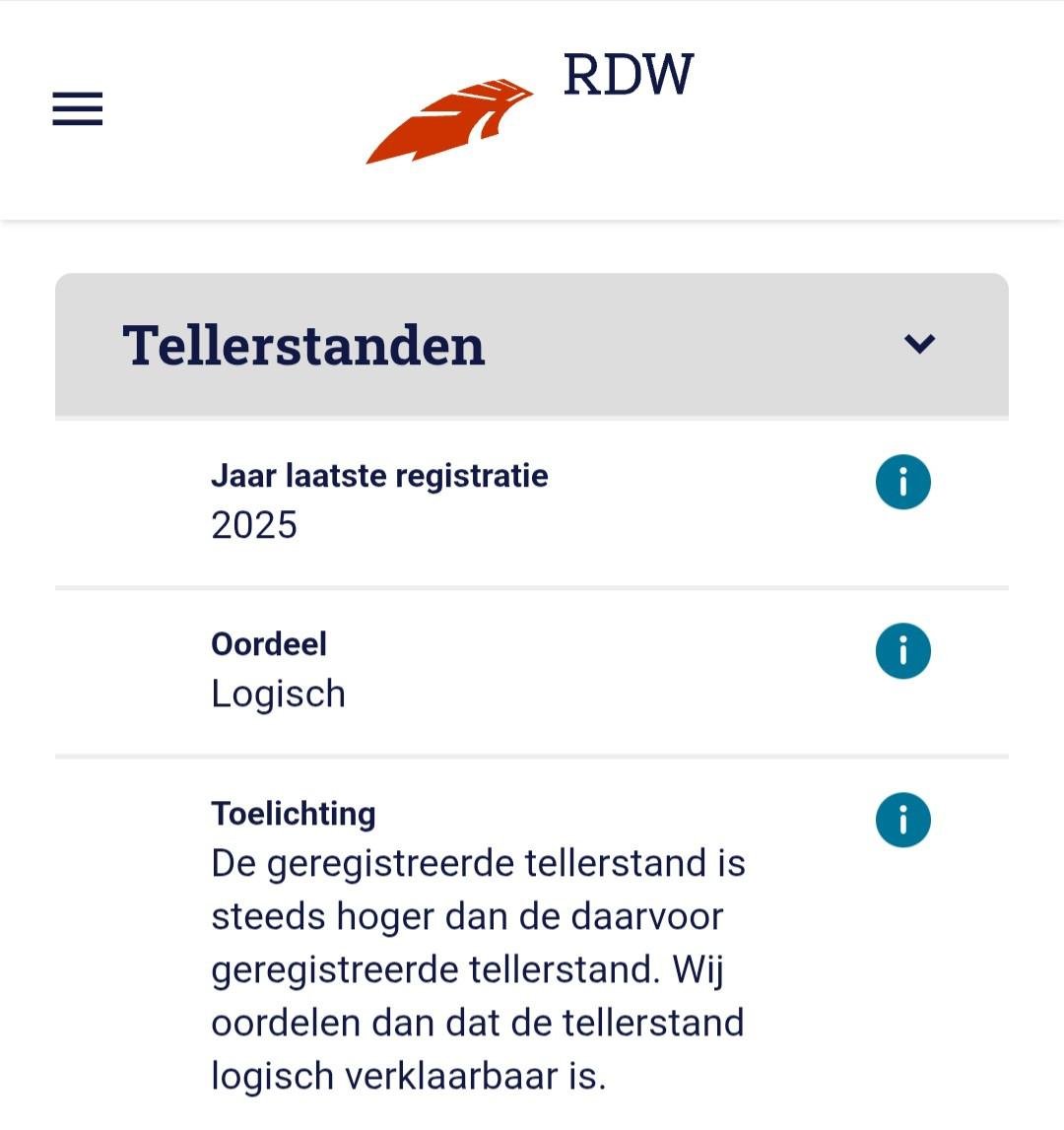Click the line "oordelen dan dat de tellerstand"
Image resolution: width=1064 pixels, height=1130 pixels.
point(477,1023)
